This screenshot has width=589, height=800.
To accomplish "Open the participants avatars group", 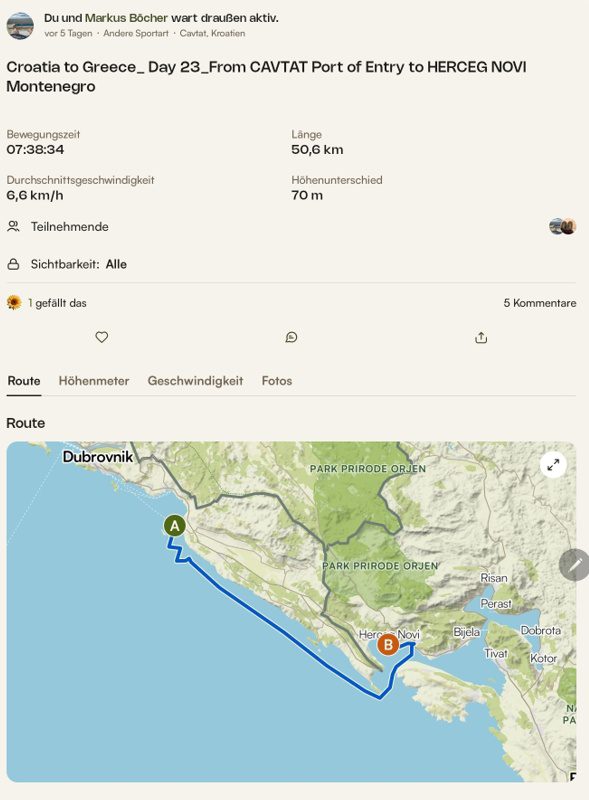I will coord(562,226).
